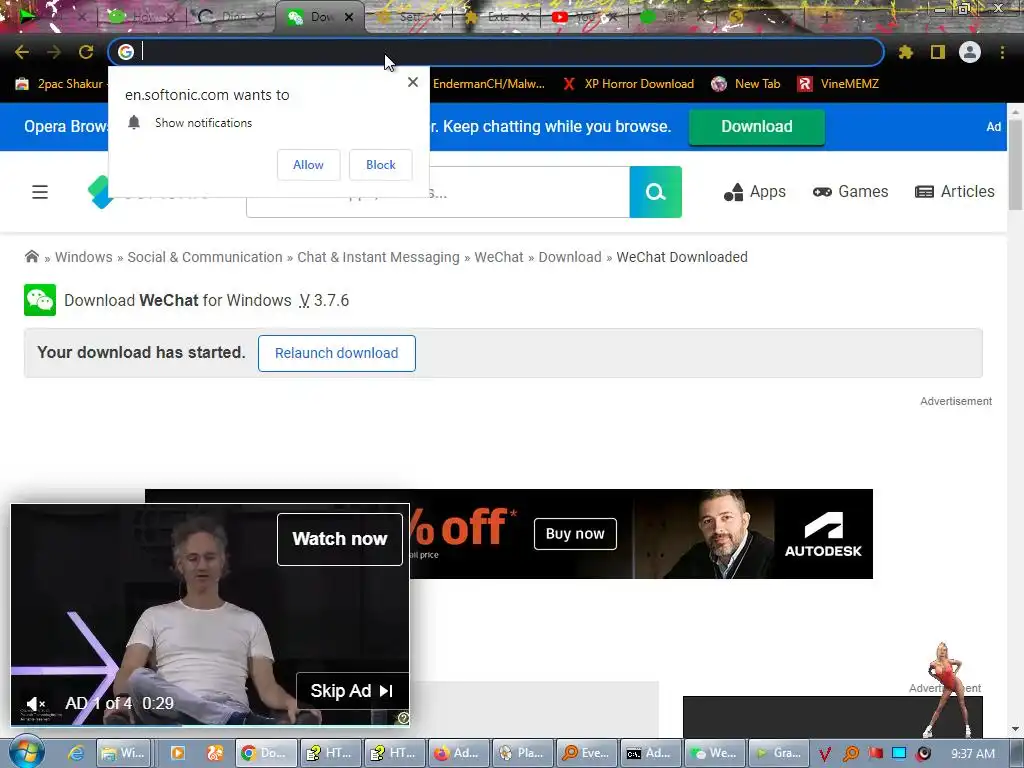This screenshot has width=1024, height=768.
Task: Click the Softonic search magnifier button
Action: (656, 192)
